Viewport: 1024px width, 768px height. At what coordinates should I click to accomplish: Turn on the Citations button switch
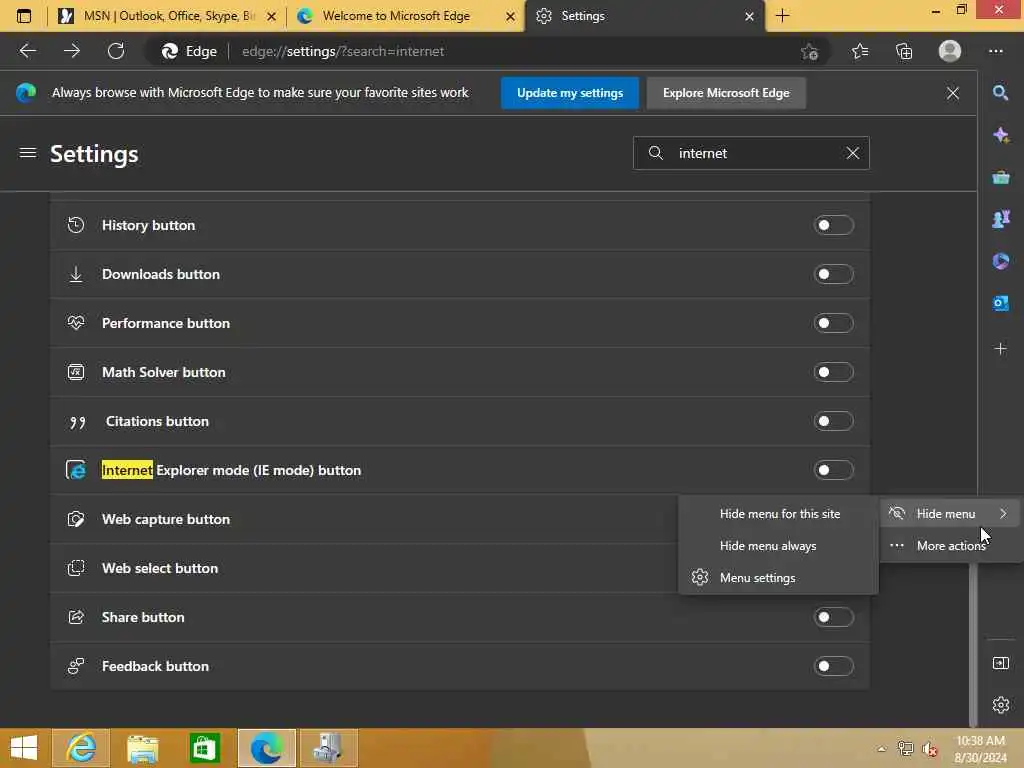tap(833, 421)
